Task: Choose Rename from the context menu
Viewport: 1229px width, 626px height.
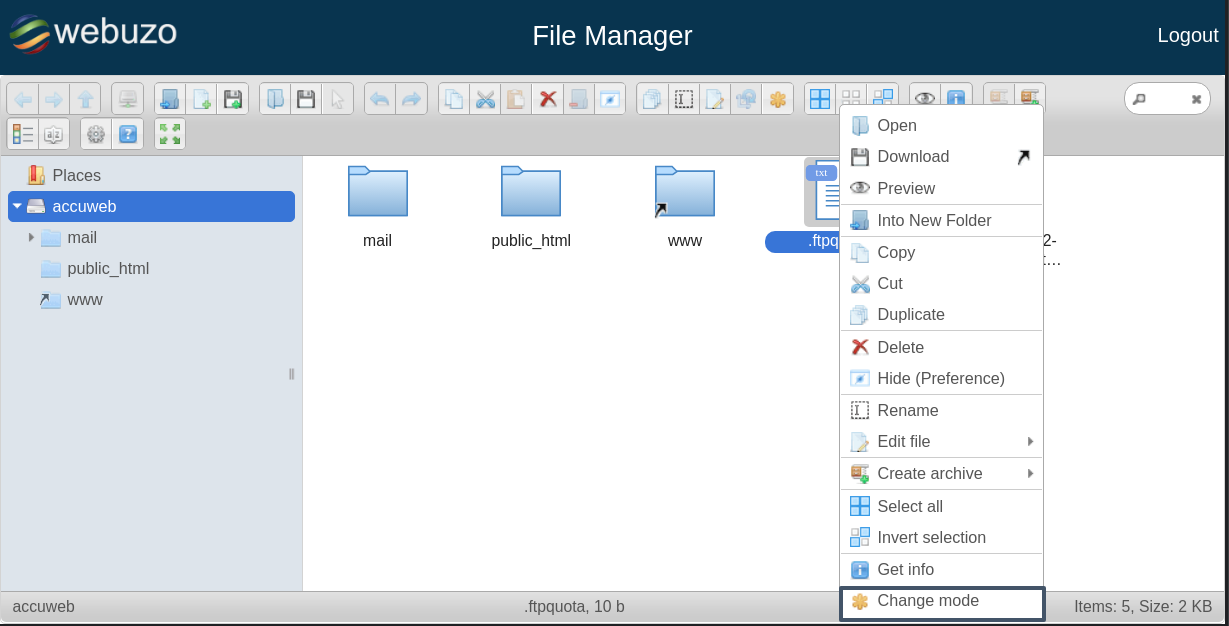Action: (x=907, y=410)
